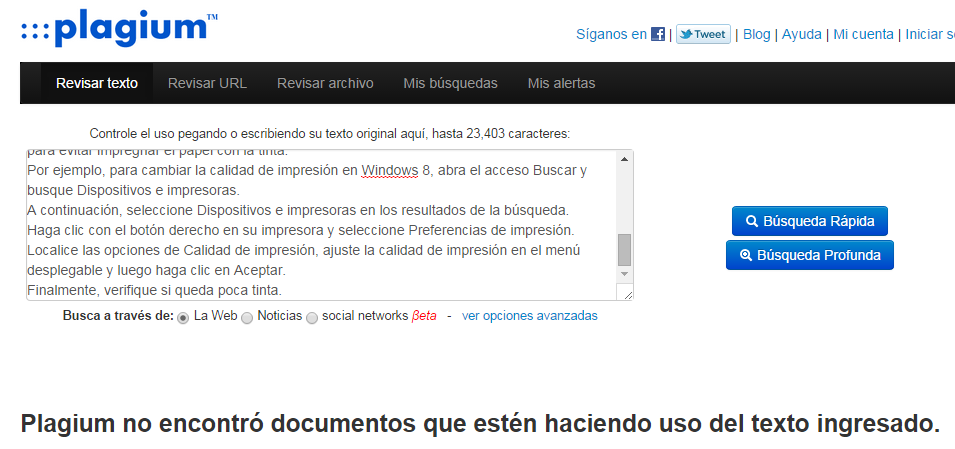This screenshot has height=449, width=955.
Task: Select the La Web radio button
Action: [183, 317]
